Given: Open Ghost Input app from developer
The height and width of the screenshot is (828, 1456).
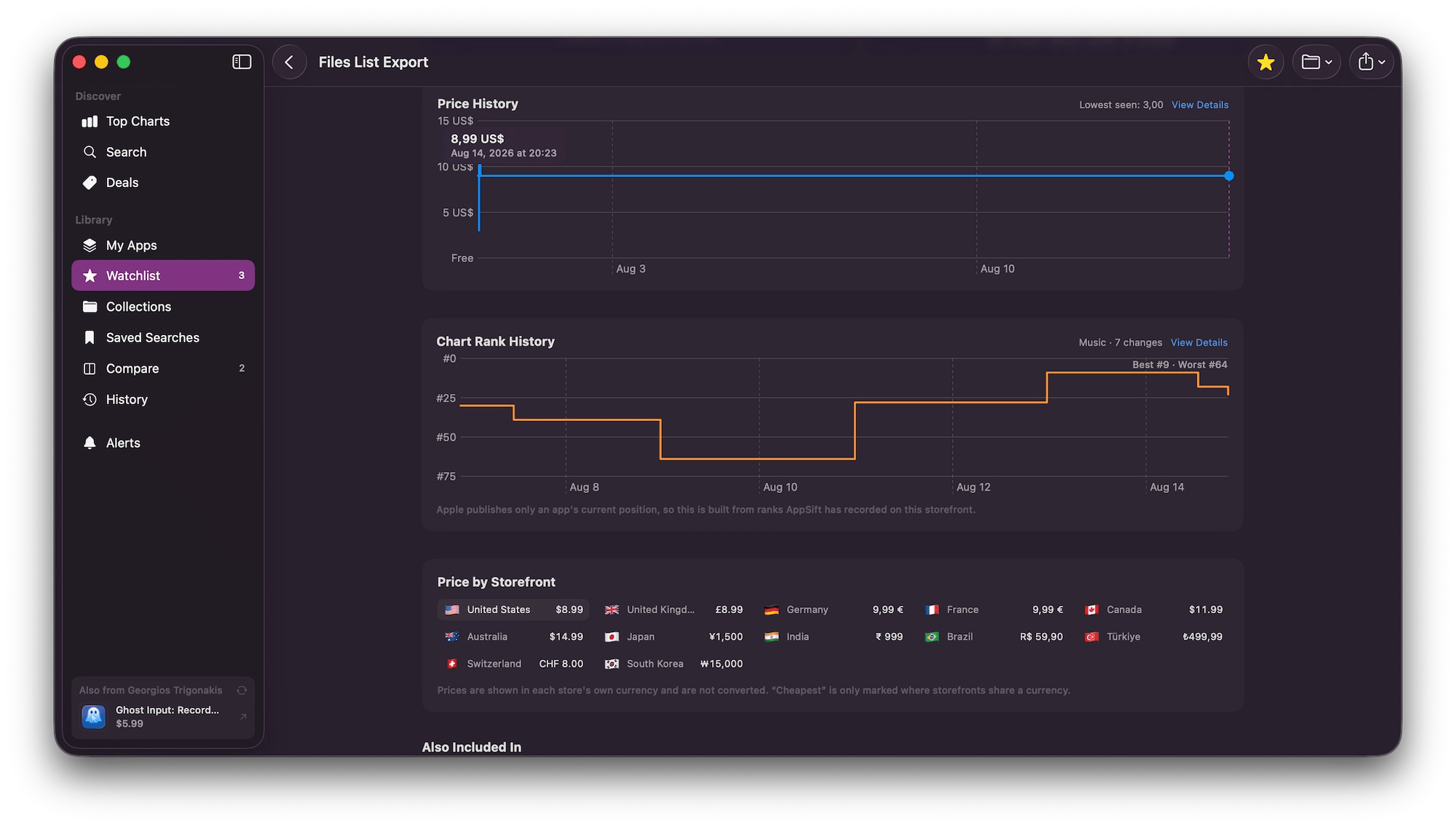Looking at the screenshot, I should click(163, 717).
